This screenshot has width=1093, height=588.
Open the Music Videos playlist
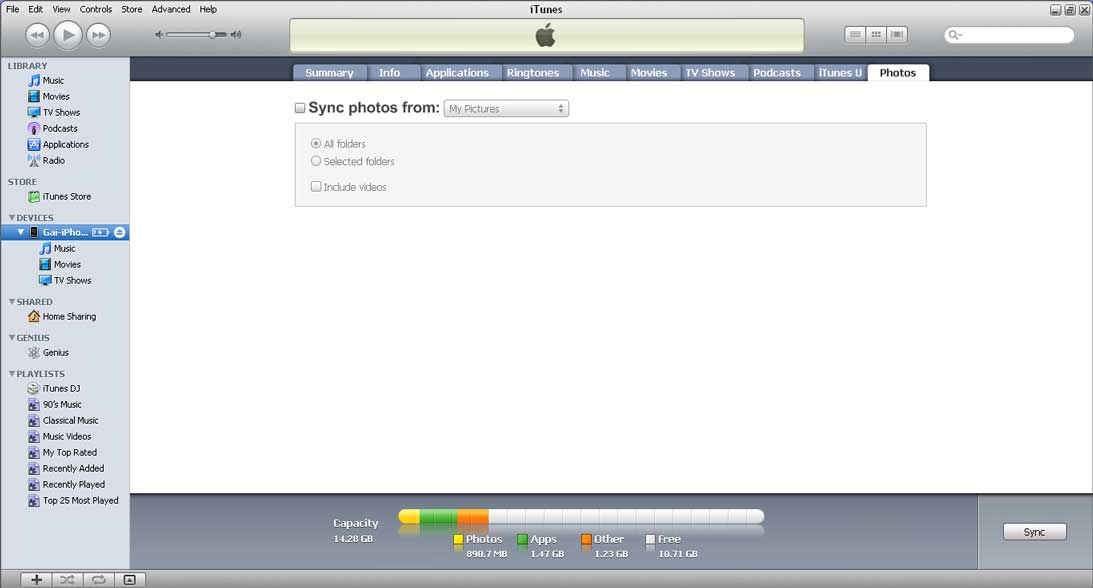pyautogui.click(x=67, y=436)
